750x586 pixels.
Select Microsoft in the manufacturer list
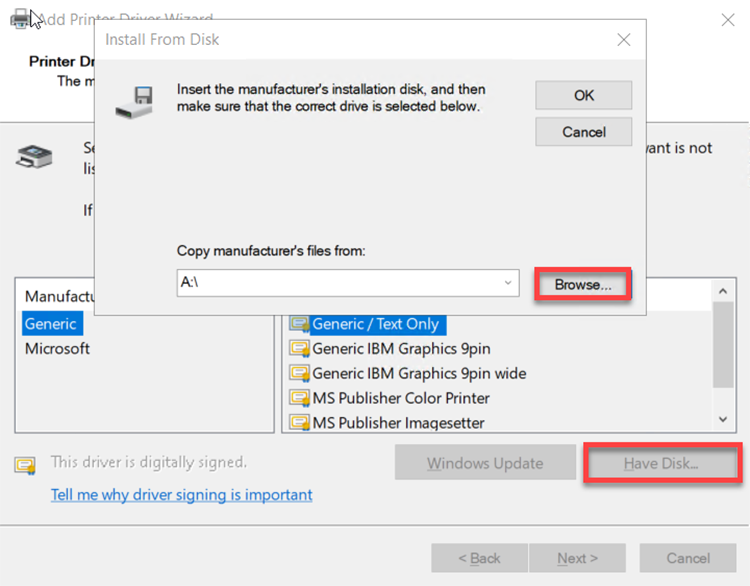pos(57,348)
